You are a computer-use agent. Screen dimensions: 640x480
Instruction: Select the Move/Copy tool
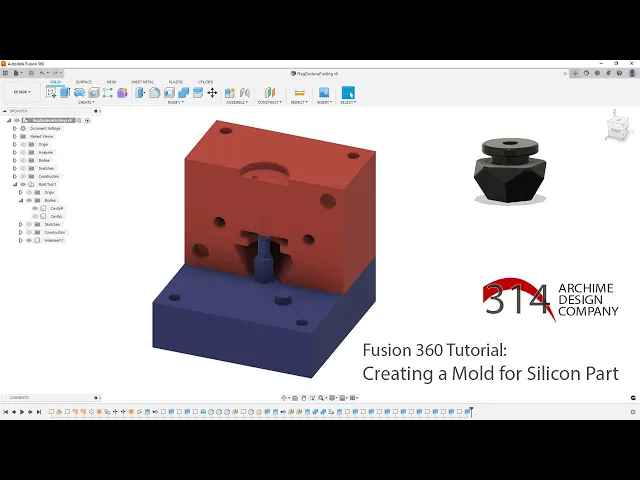[212, 93]
